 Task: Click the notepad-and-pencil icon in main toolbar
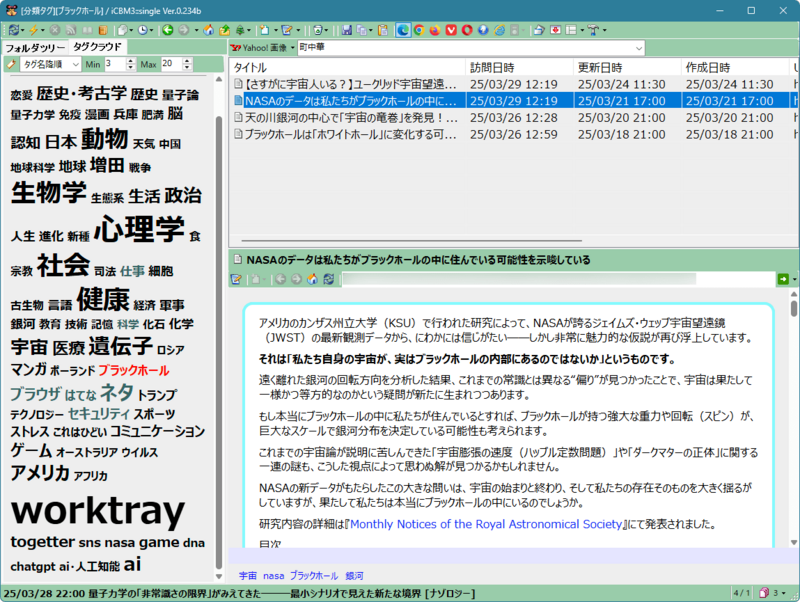(x=287, y=30)
